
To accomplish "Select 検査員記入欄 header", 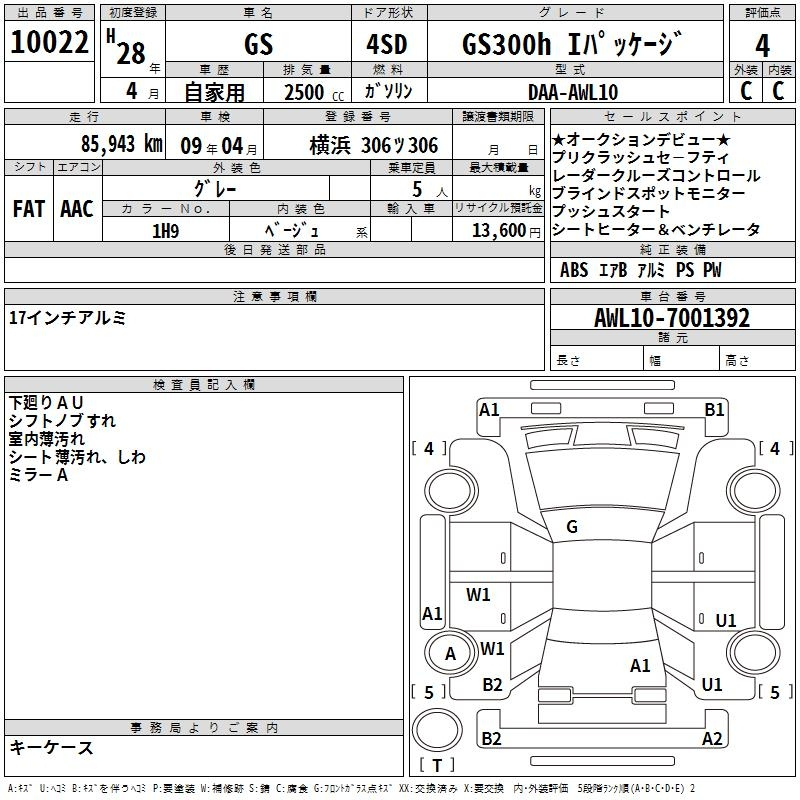I will coord(204,385).
